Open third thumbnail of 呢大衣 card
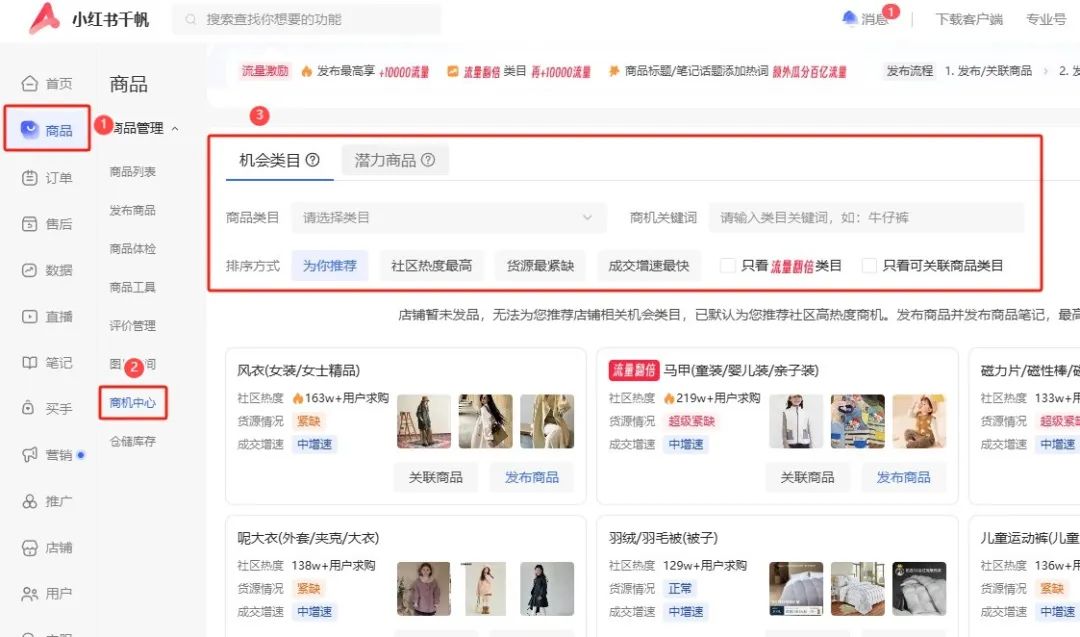 [x=547, y=589]
